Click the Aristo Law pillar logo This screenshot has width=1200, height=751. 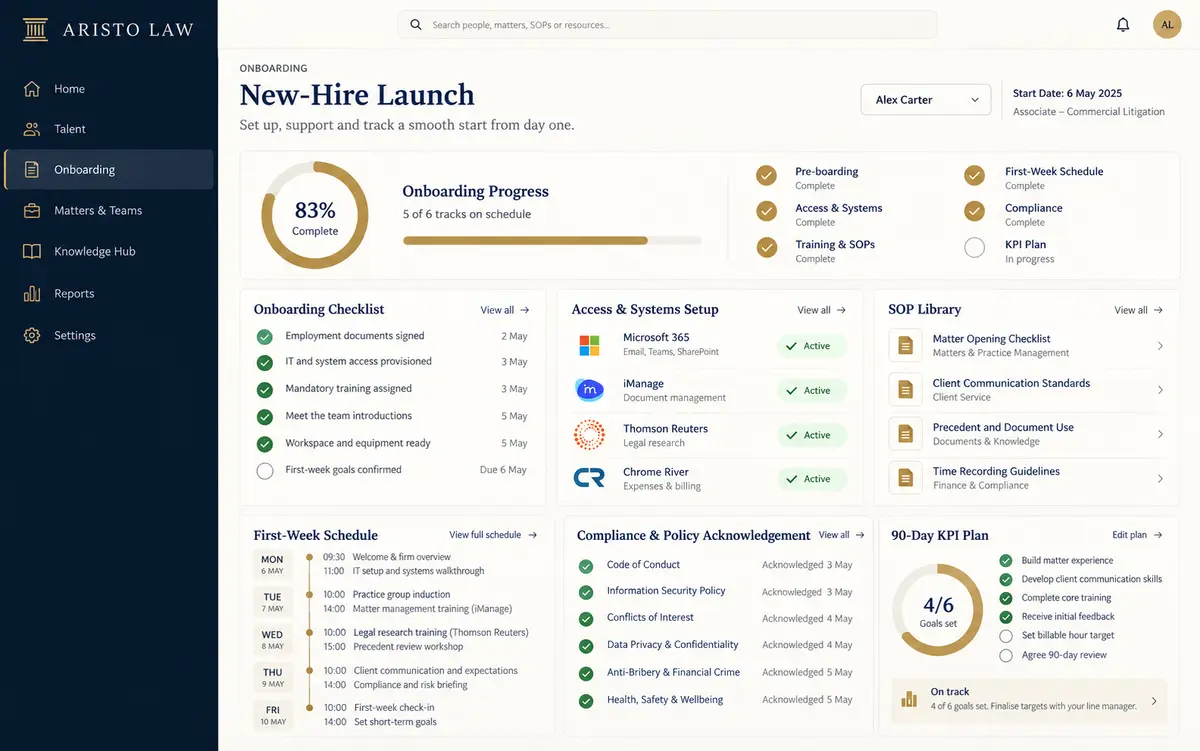click(36, 29)
